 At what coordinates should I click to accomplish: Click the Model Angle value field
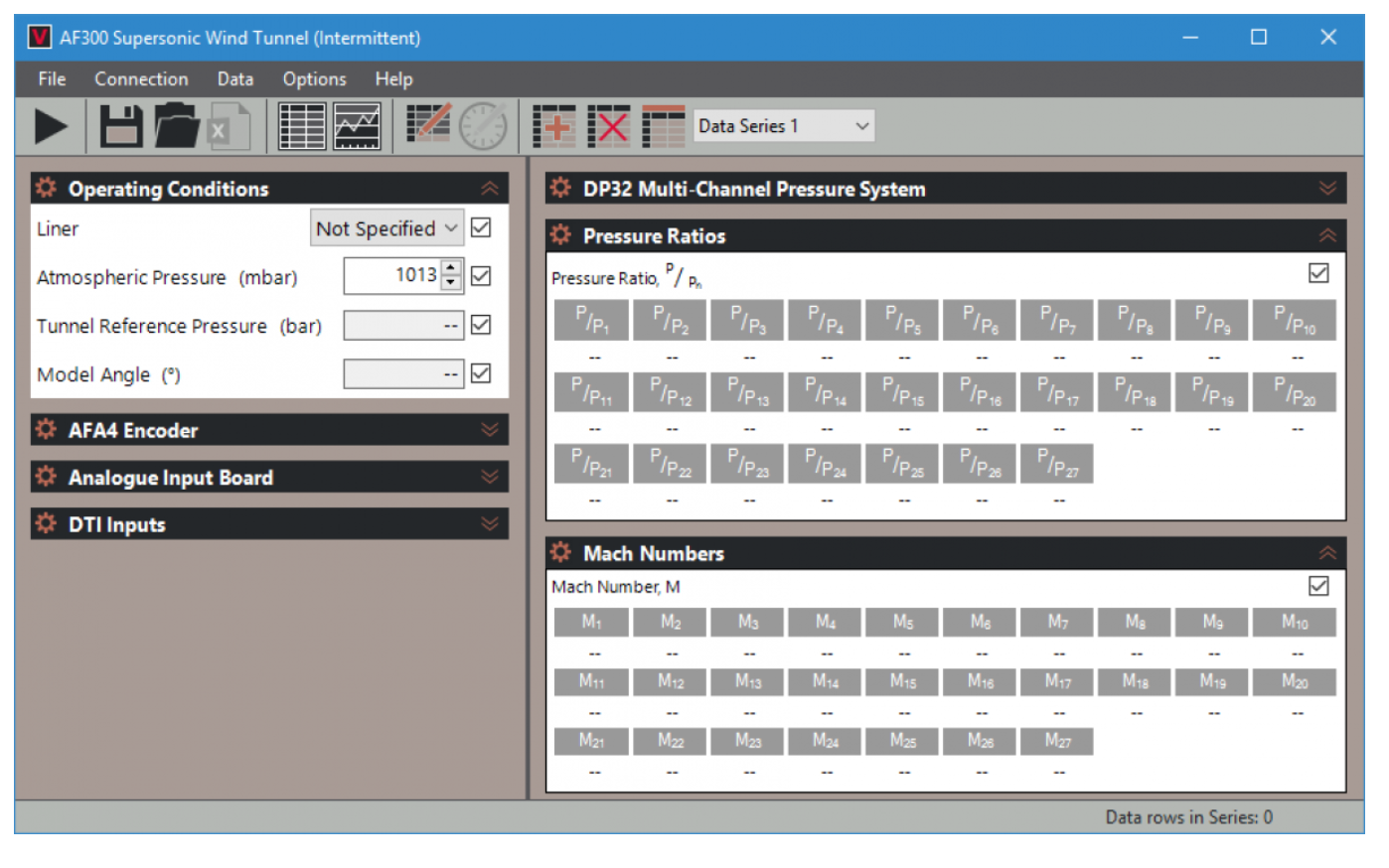(x=403, y=373)
